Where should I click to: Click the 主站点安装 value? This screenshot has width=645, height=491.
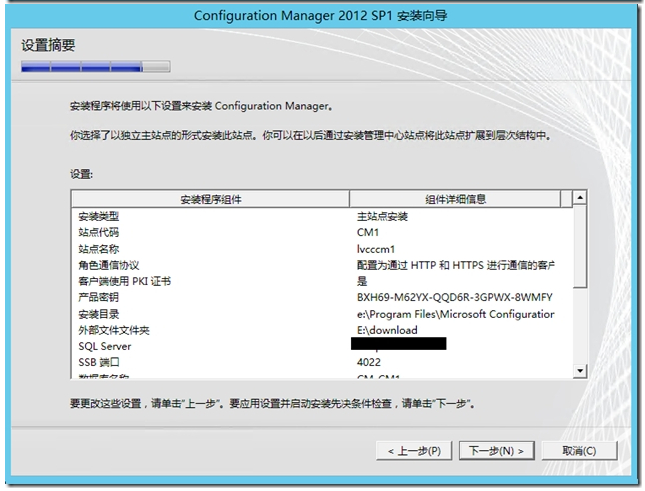[382, 216]
